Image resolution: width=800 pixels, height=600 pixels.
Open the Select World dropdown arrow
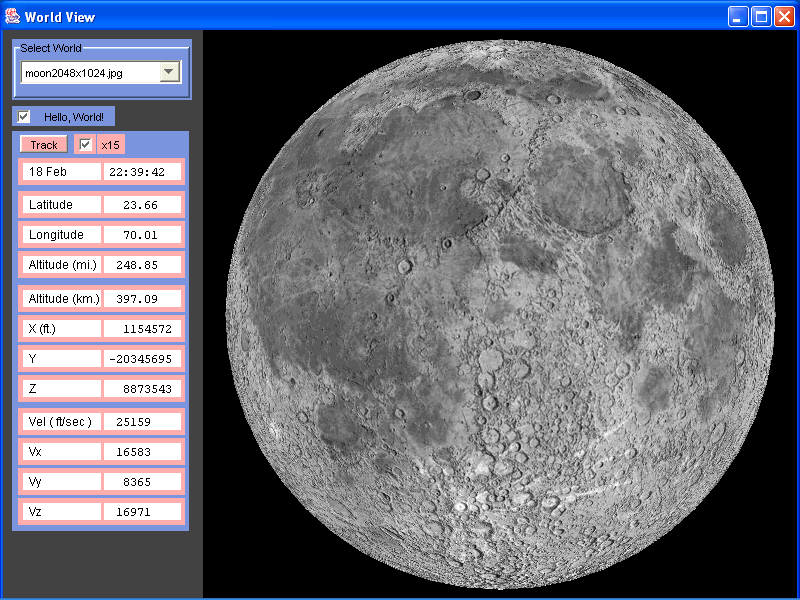pos(169,72)
